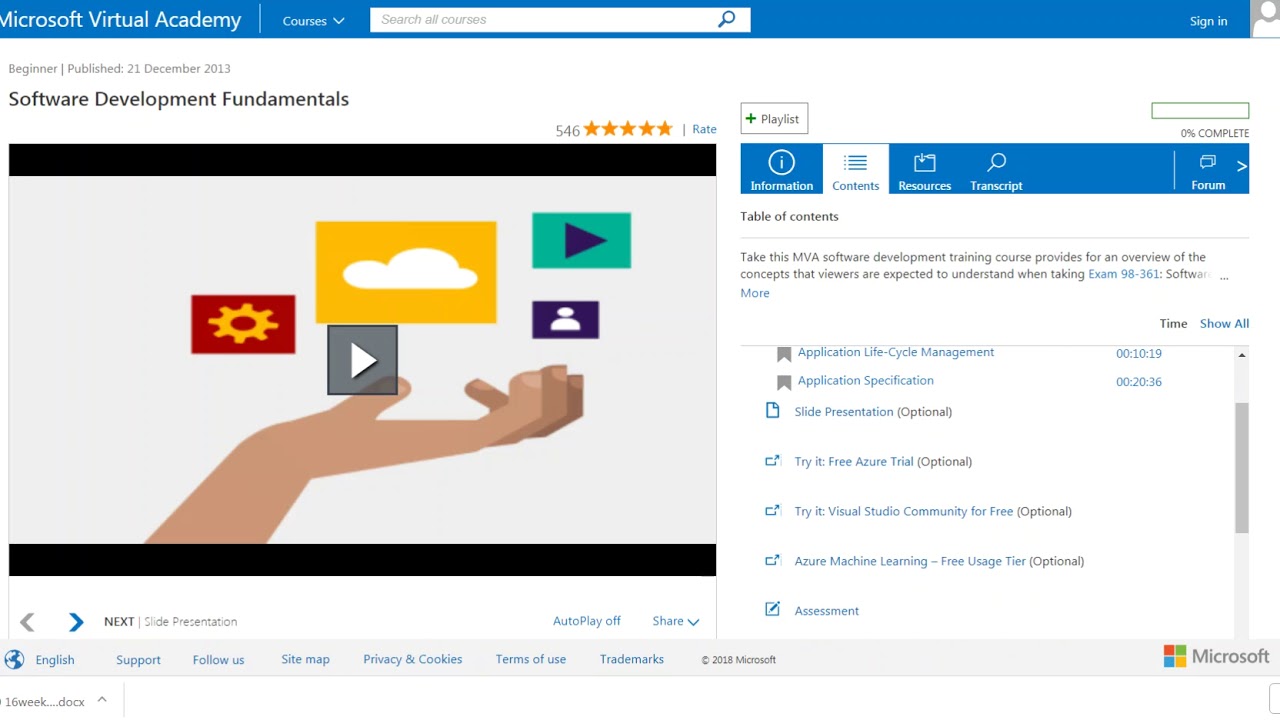Screen dimensions: 1280x720
Task: Click the Sign in link
Action: 1208,21
